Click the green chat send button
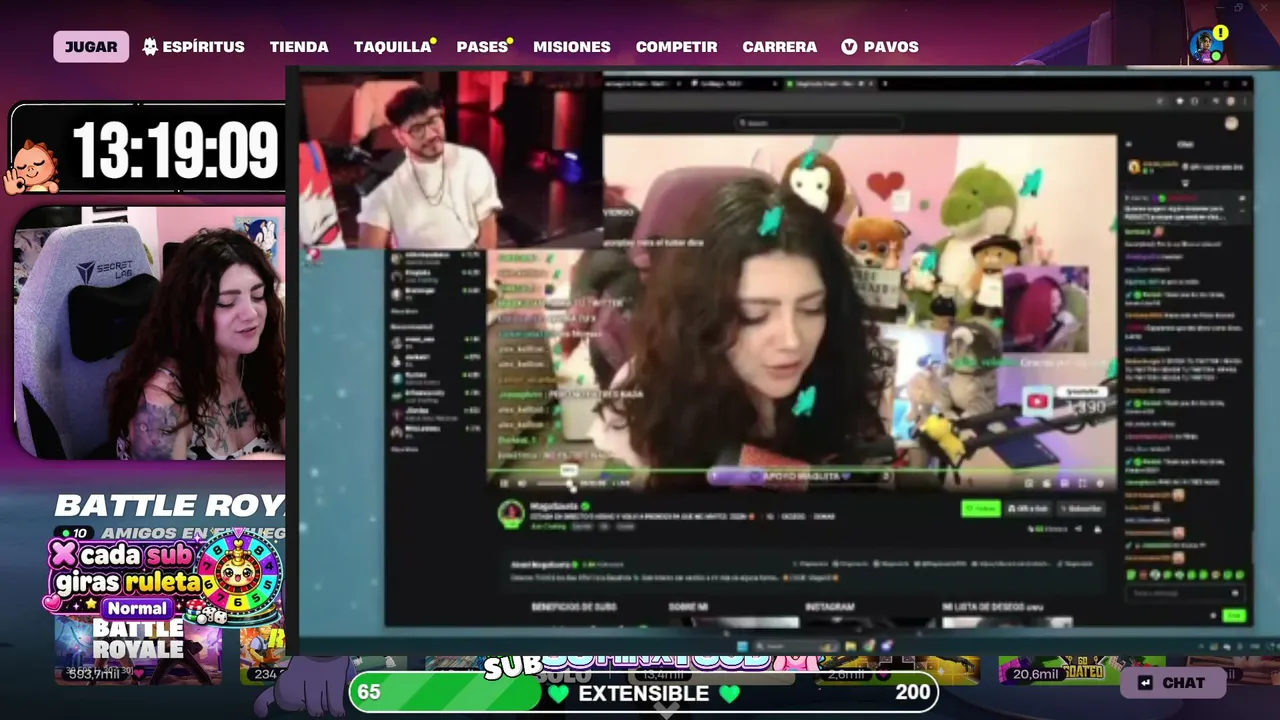1280x720 pixels. point(1234,616)
